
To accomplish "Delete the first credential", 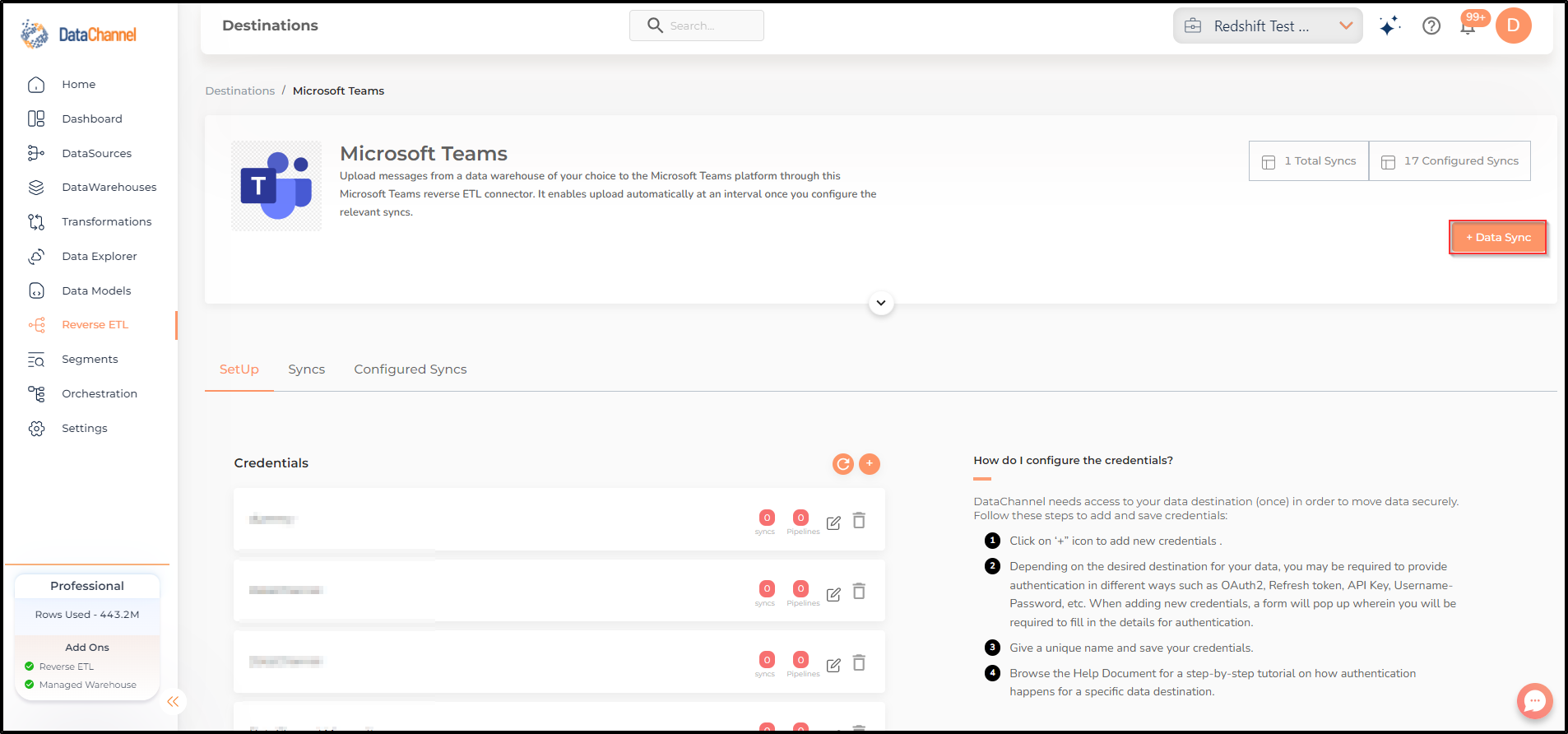I will 859,521.
